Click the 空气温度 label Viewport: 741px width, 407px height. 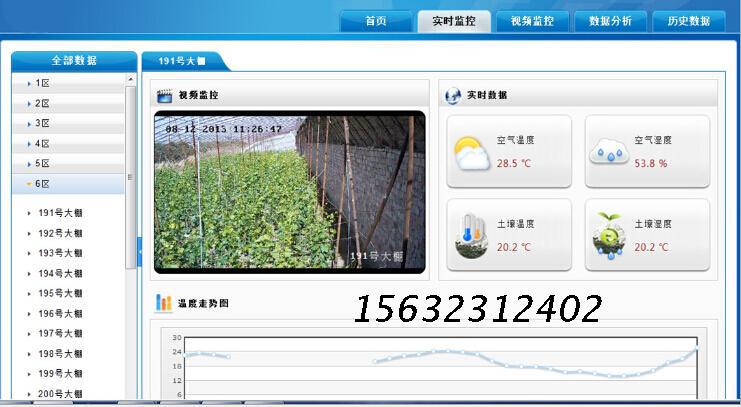coord(515,140)
